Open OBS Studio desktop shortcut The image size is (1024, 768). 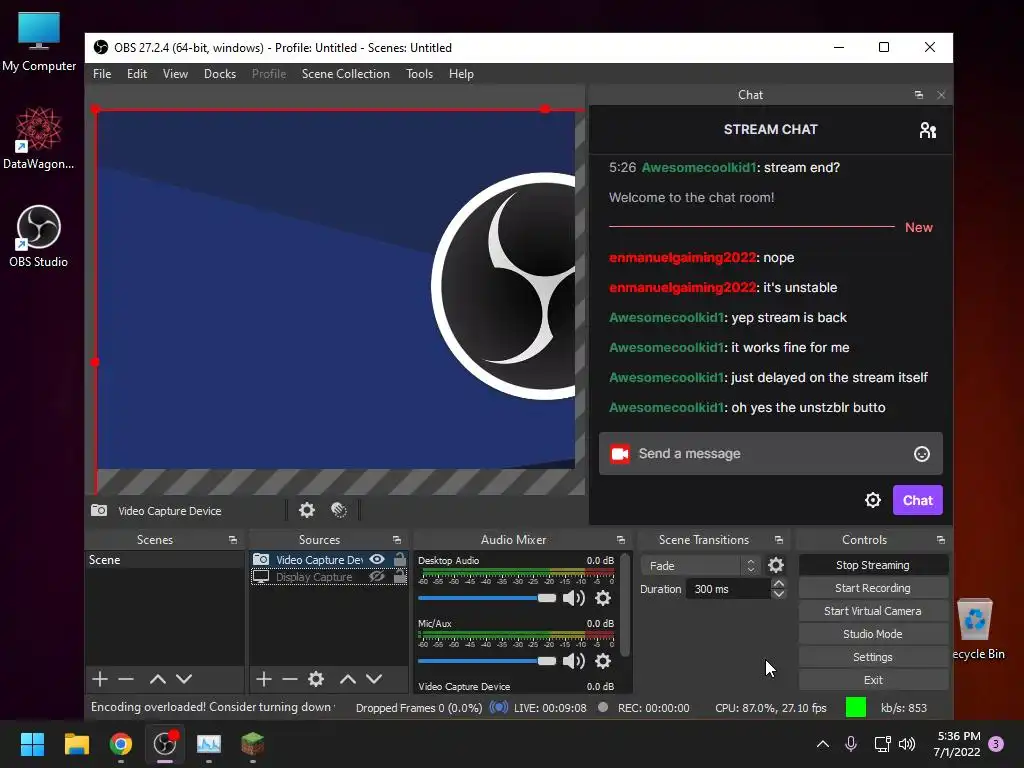click(39, 236)
